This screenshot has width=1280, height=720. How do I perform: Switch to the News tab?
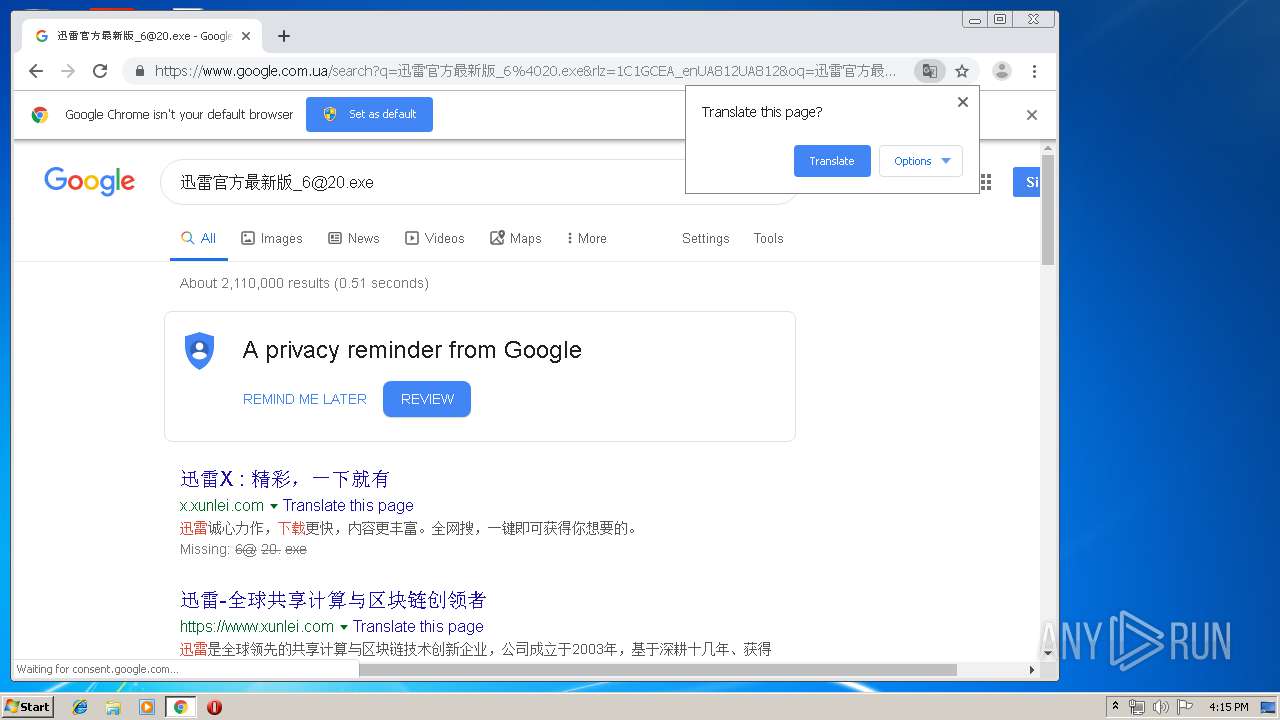(x=354, y=238)
